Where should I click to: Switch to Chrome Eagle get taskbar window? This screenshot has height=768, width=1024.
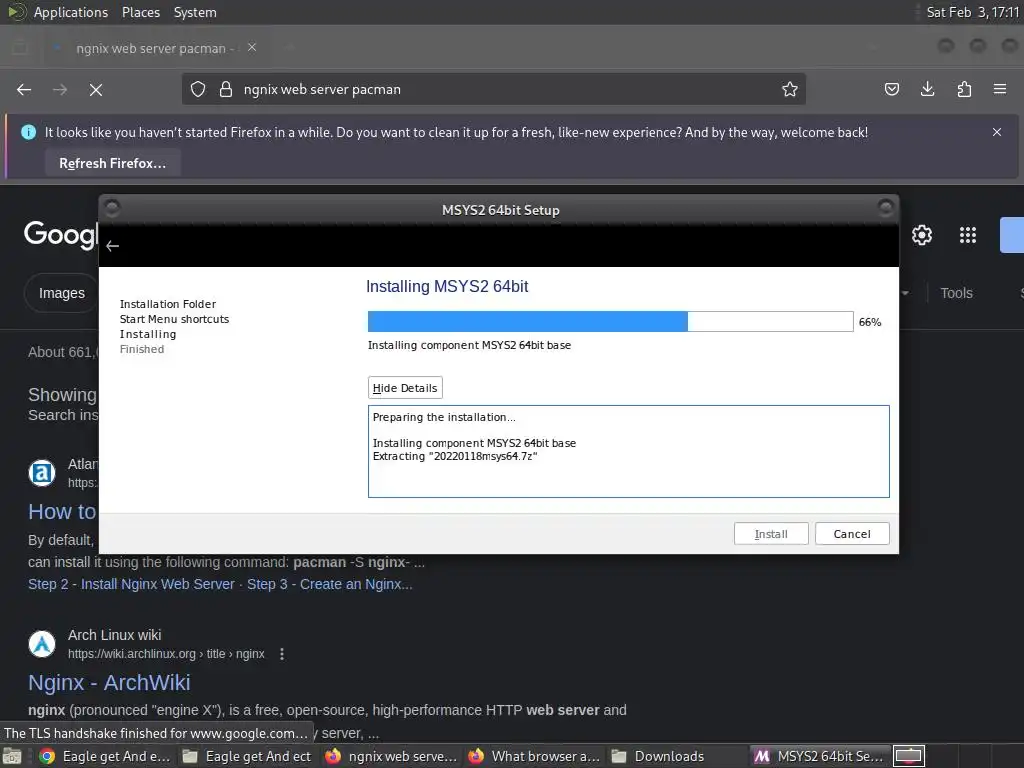104,756
